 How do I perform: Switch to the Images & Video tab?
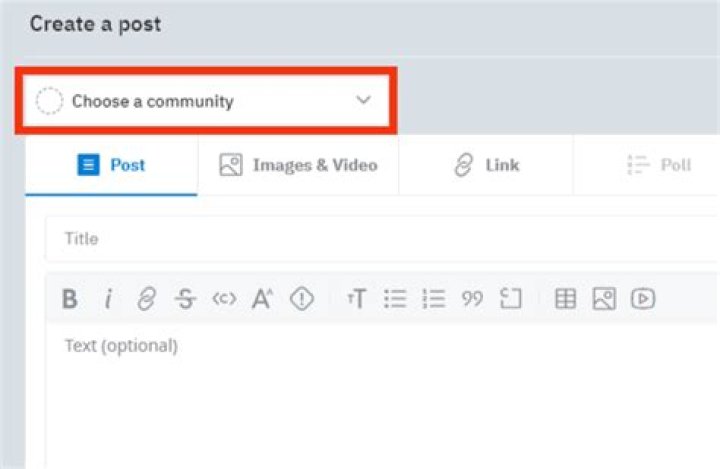pyautogui.click(x=298, y=165)
